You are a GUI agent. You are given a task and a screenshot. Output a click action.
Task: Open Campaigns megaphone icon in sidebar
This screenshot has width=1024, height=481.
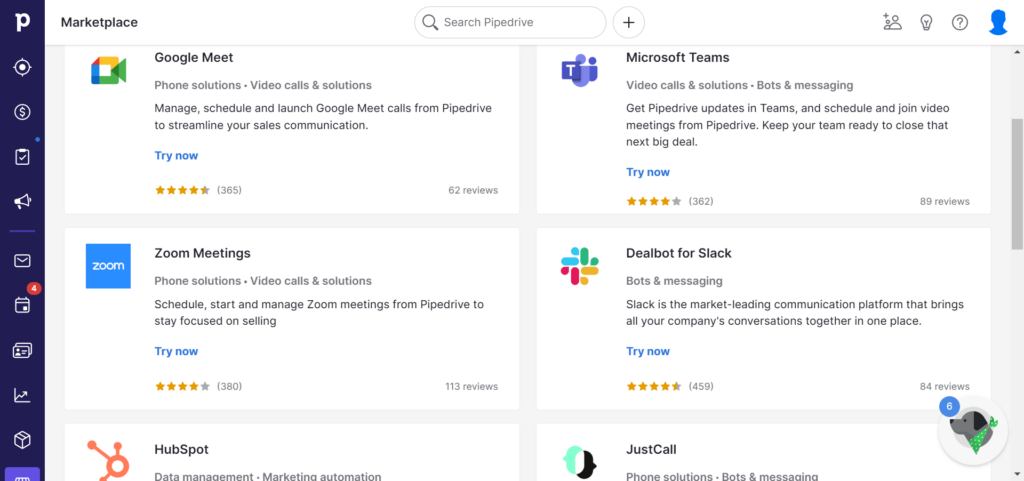[x=22, y=202]
